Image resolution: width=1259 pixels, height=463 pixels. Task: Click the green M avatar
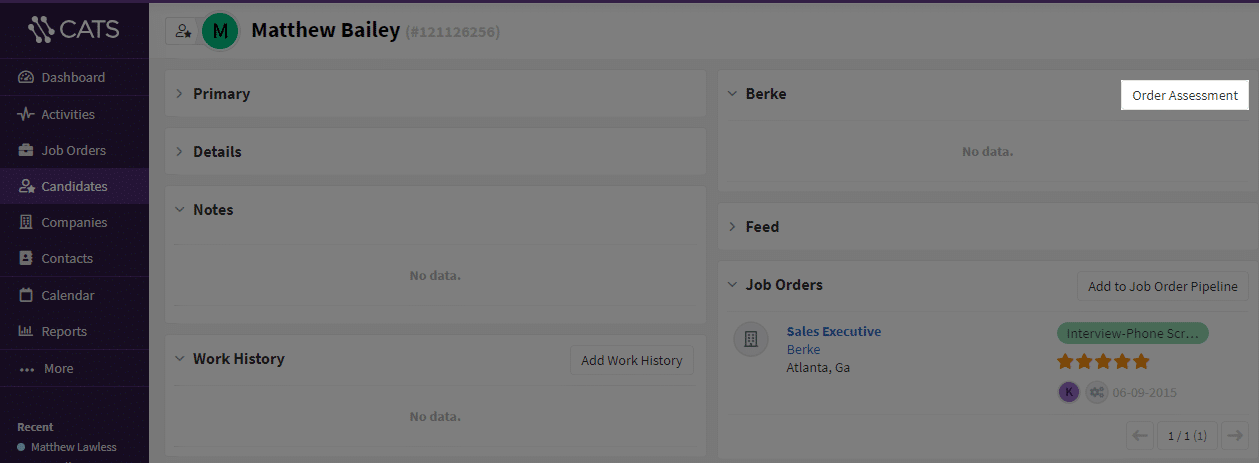pyautogui.click(x=220, y=31)
